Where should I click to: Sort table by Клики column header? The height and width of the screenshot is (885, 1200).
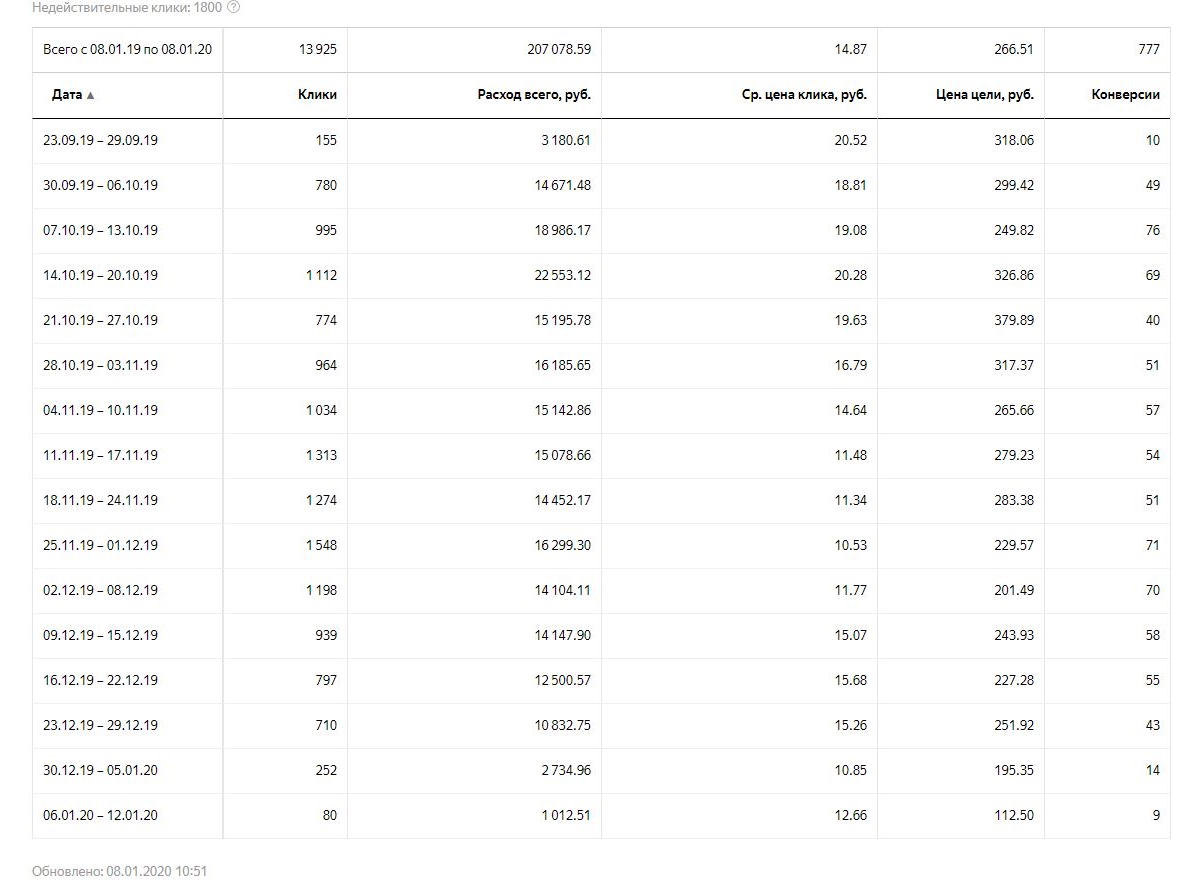317,95
